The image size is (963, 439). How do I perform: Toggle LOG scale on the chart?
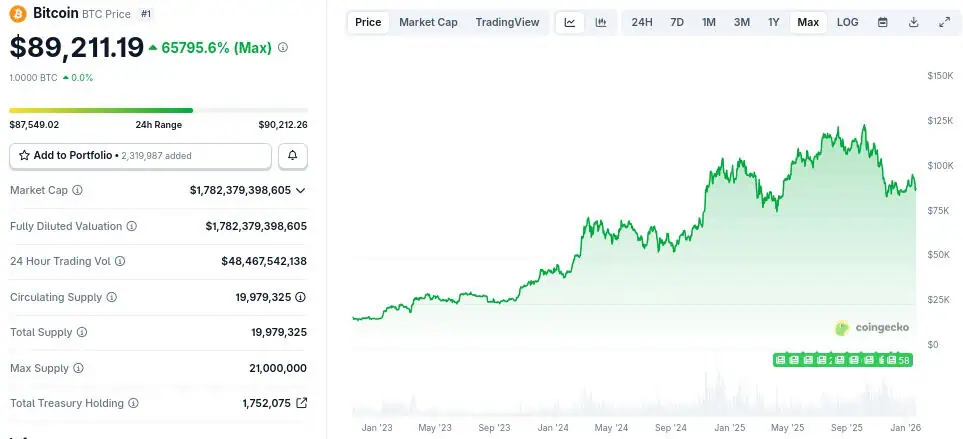[x=847, y=22]
